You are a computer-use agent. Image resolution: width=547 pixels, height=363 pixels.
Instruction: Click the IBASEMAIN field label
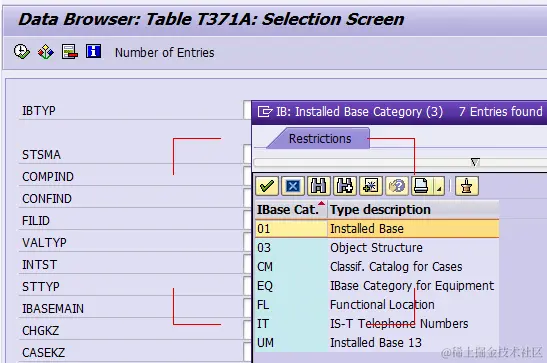click(x=53, y=309)
